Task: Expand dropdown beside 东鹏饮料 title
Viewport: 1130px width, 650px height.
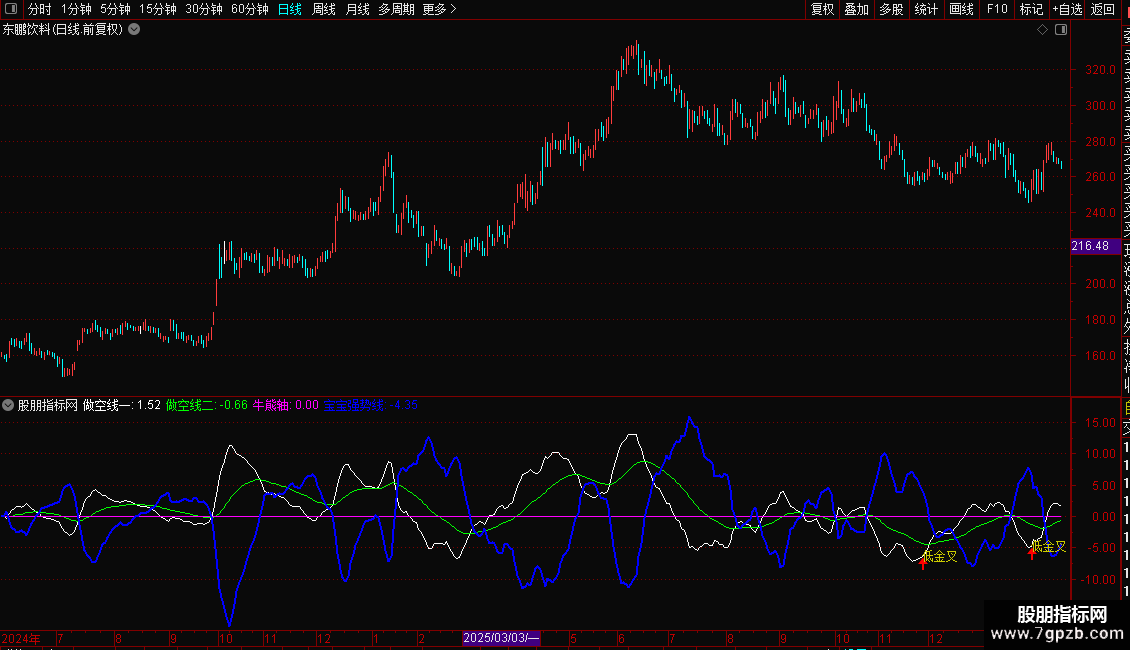Action: click(134, 30)
